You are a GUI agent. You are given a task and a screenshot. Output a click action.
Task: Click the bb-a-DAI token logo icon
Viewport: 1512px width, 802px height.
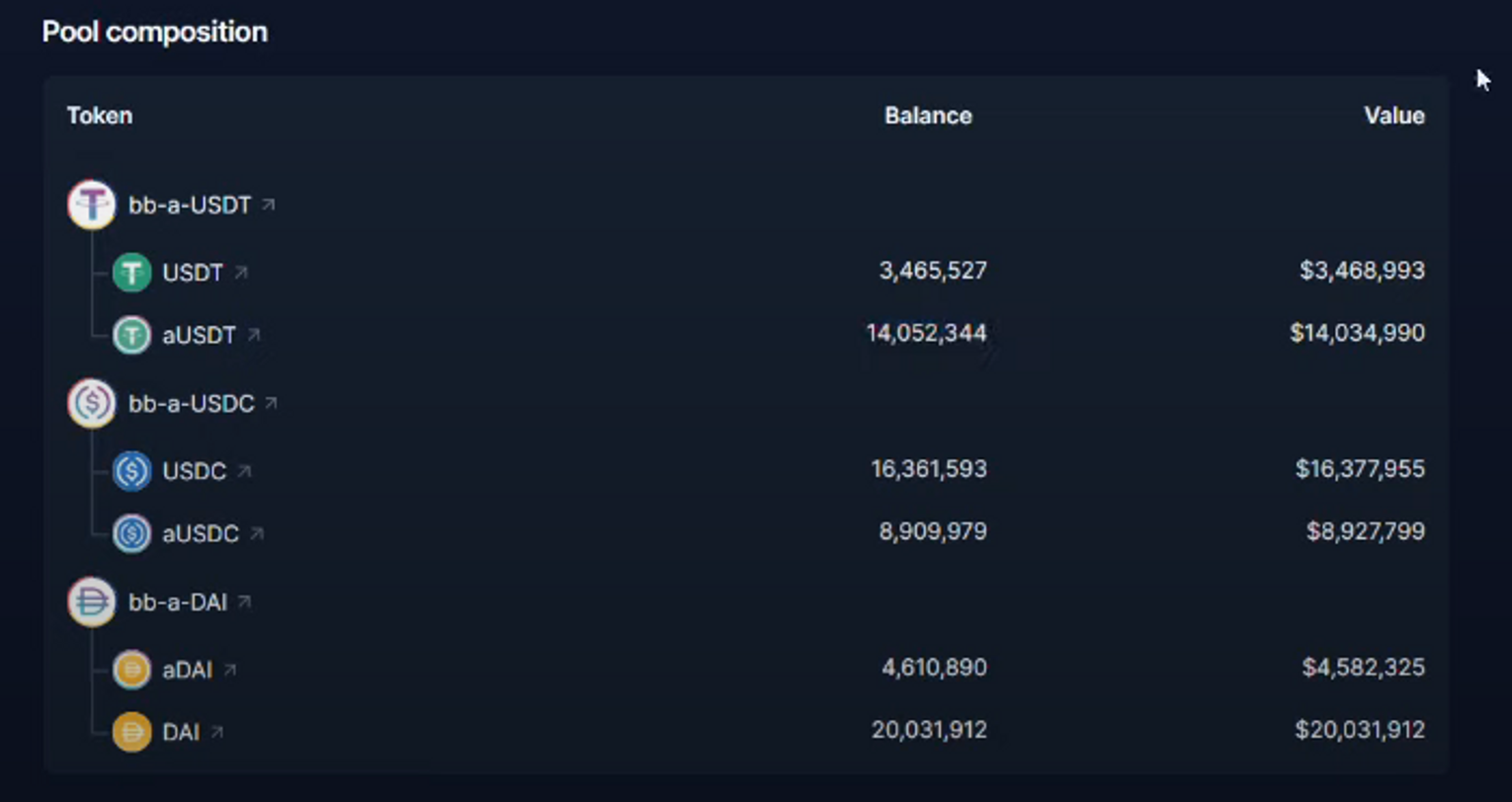[x=92, y=601]
